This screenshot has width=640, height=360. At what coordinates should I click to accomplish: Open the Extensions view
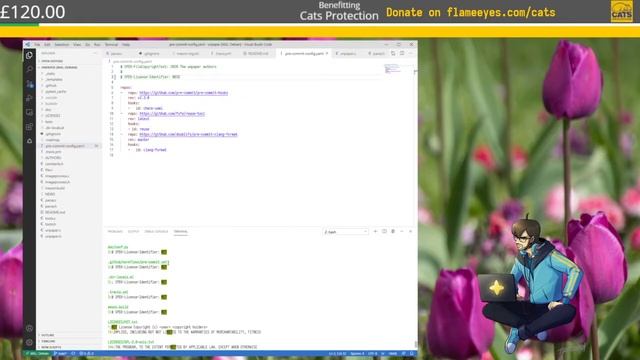coord(29,127)
